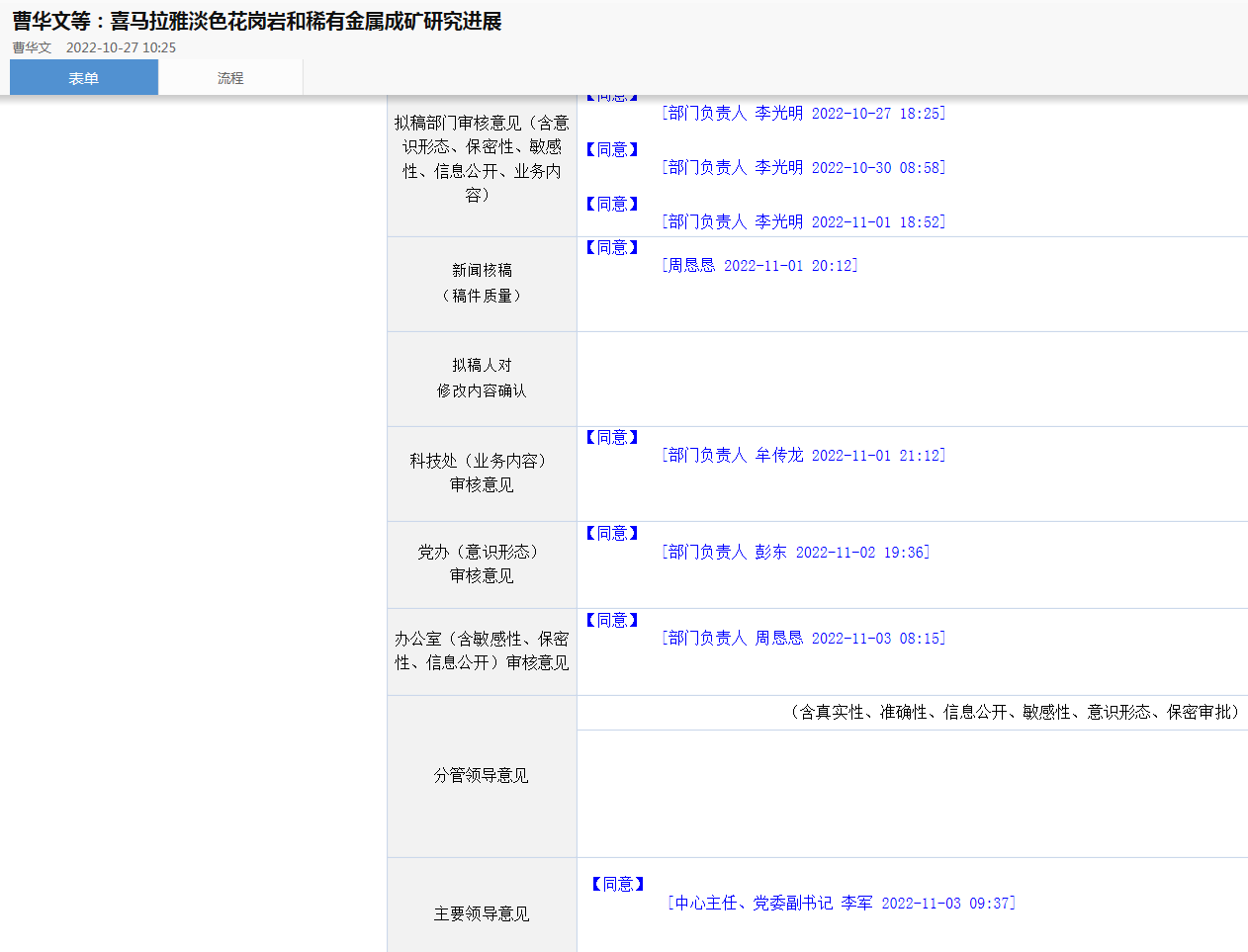Image resolution: width=1248 pixels, height=952 pixels.
Task: Switch to the 表单 tab
Action: 84,78
